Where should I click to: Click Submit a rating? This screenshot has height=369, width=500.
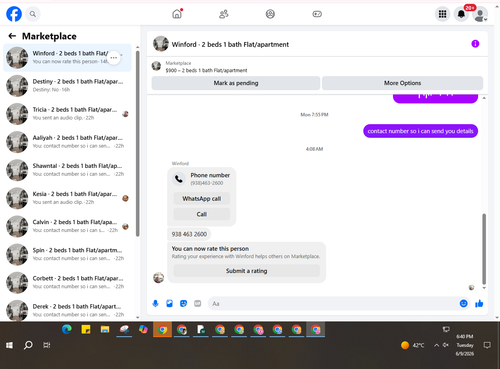pos(247,271)
